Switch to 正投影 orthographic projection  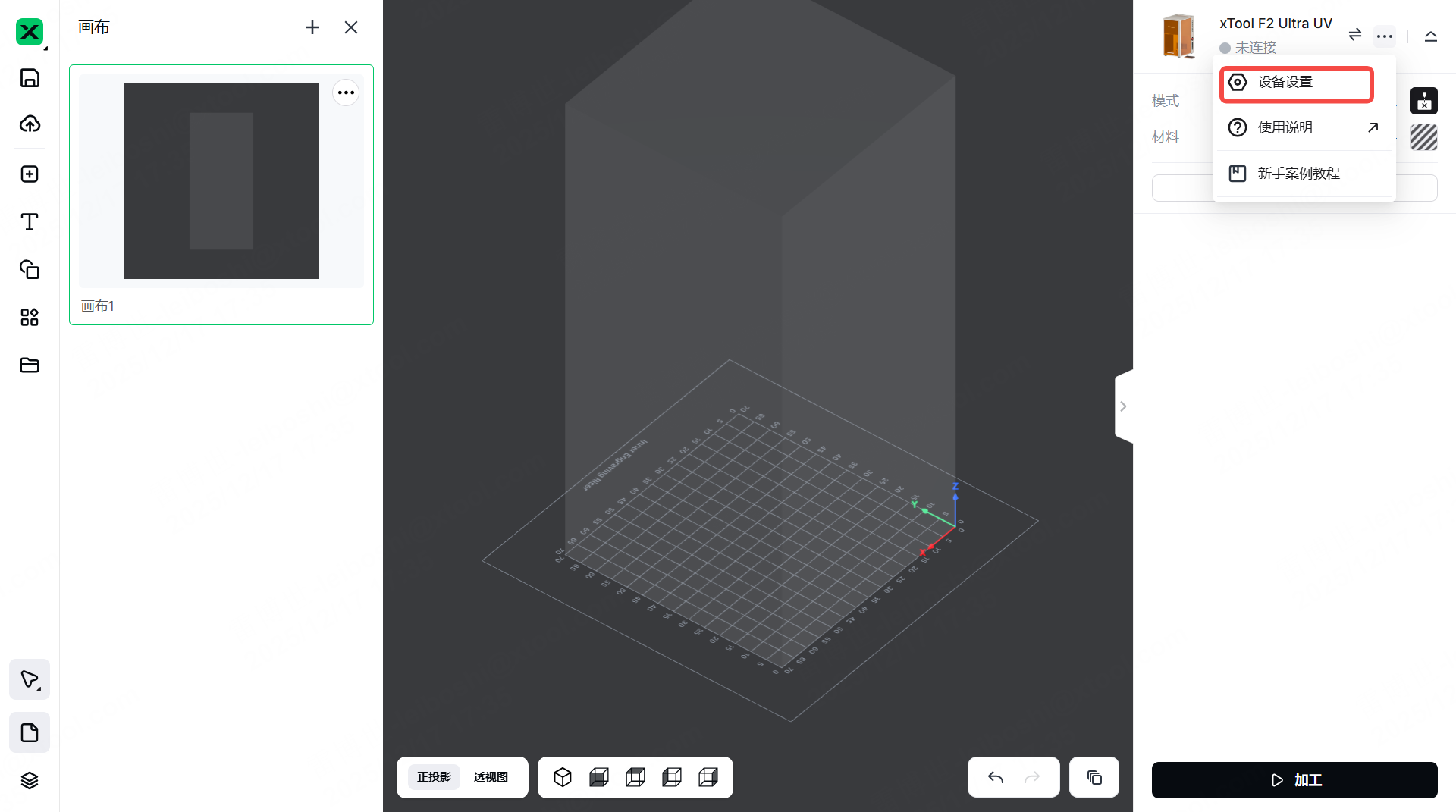point(434,777)
